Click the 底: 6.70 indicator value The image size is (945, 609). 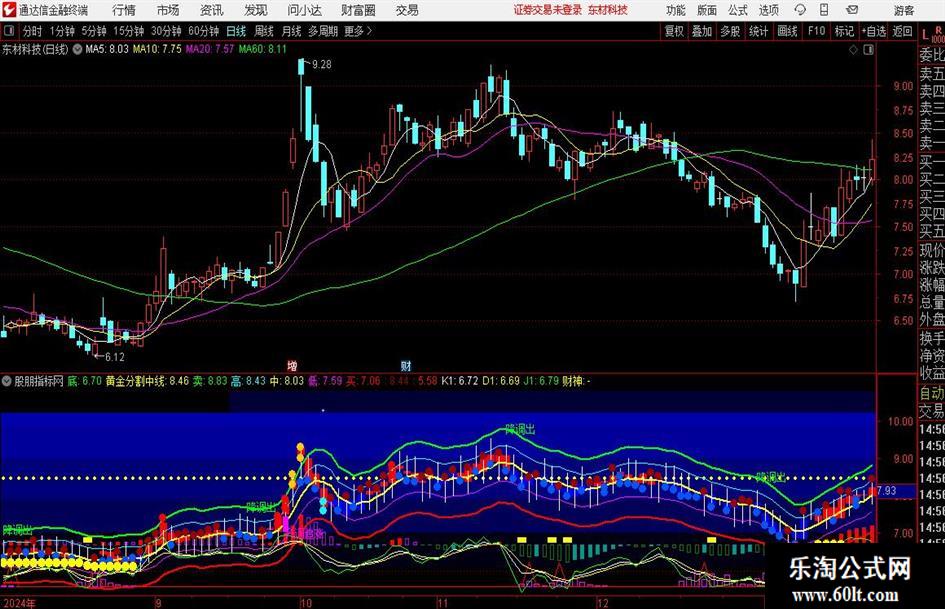(84, 381)
